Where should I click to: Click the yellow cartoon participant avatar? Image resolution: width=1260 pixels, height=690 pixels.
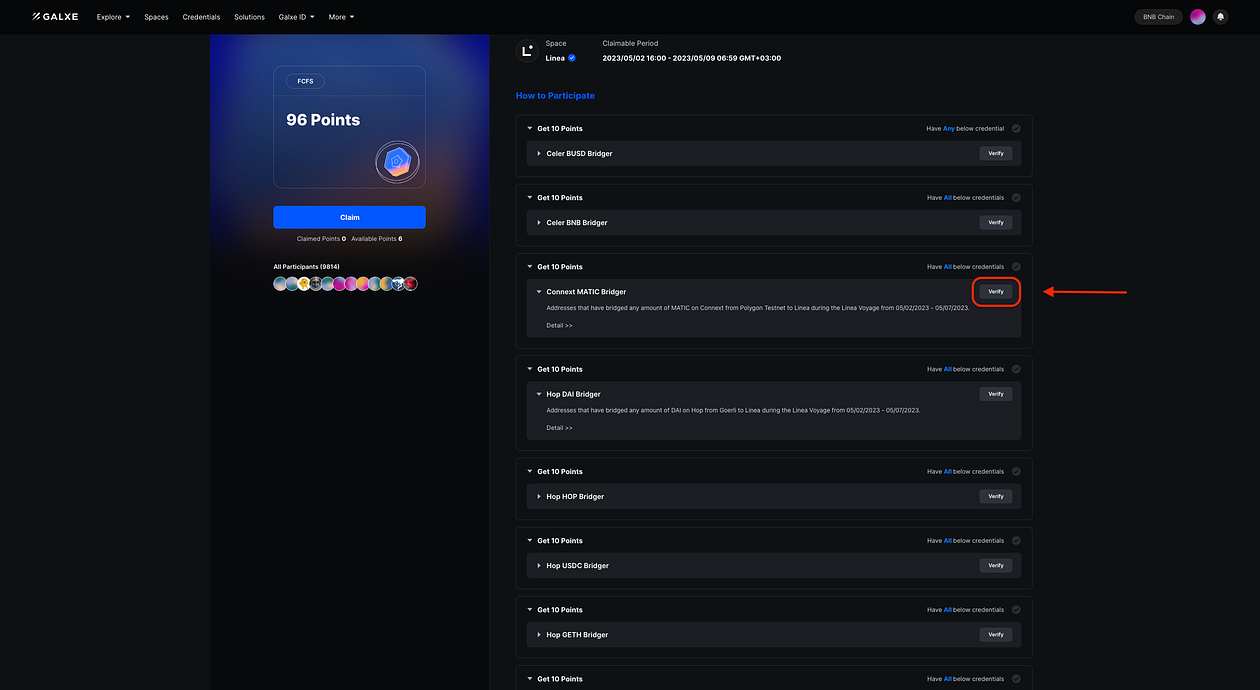tap(304, 284)
